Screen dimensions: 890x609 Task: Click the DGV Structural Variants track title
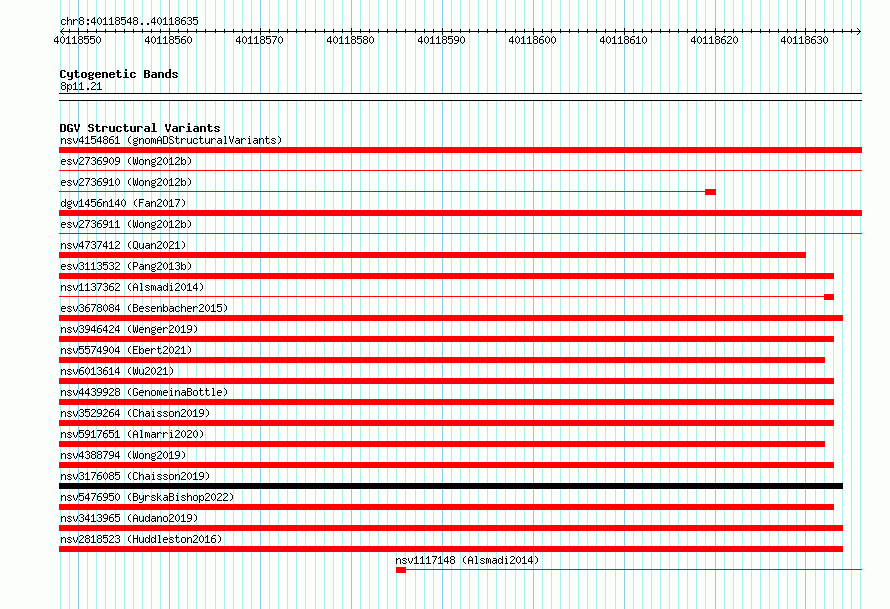tap(140, 128)
